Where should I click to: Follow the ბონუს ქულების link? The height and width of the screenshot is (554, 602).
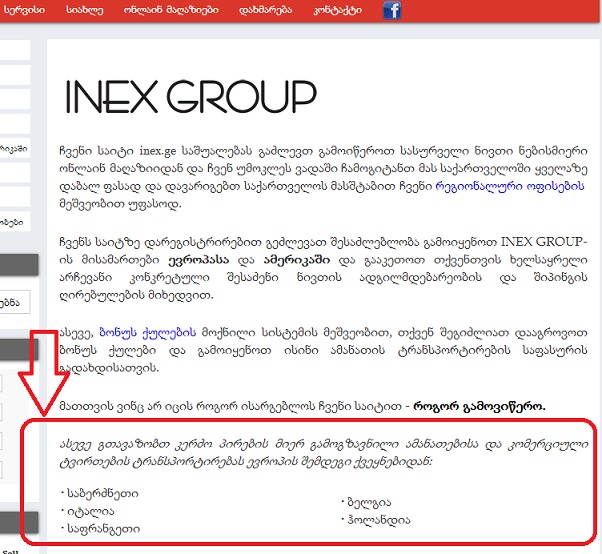coord(148,332)
